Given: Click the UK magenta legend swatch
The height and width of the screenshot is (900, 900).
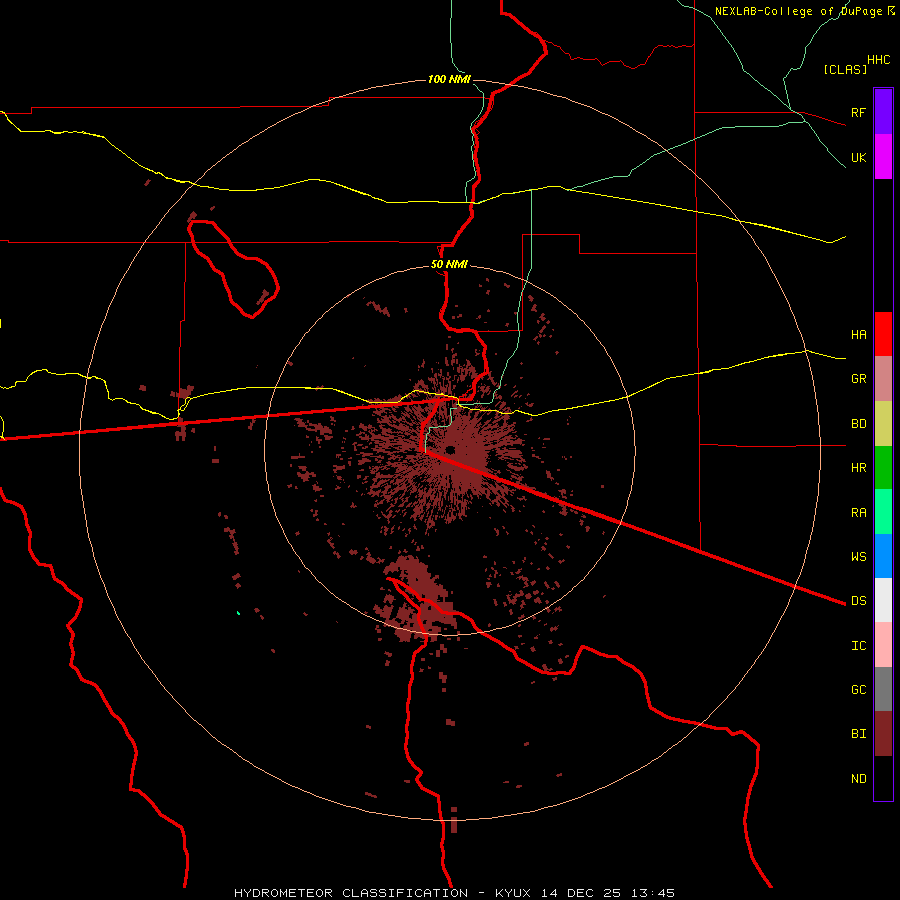Looking at the screenshot, I should click(x=883, y=157).
